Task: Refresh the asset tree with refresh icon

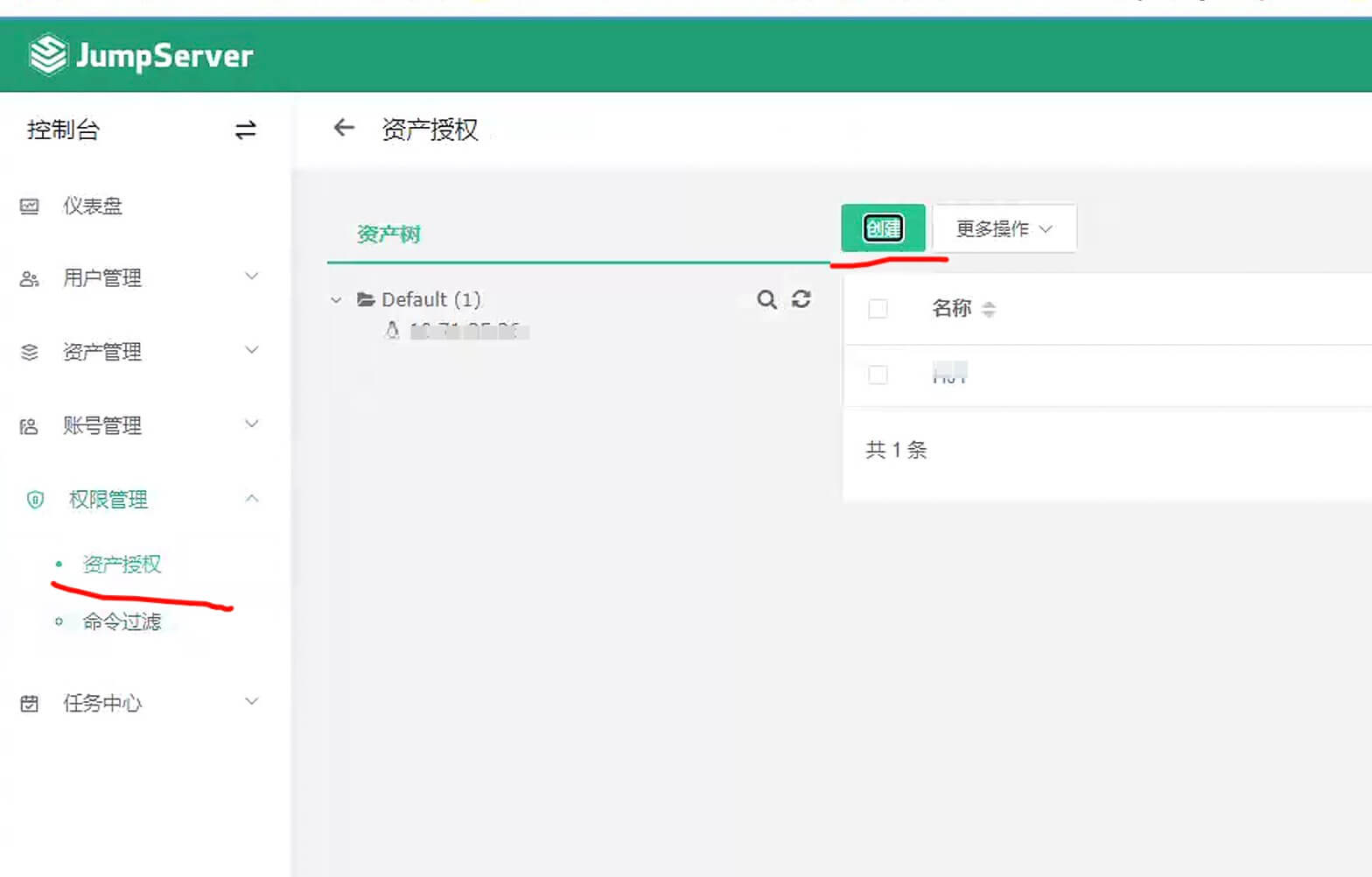Action: click(x=801, y=299)
